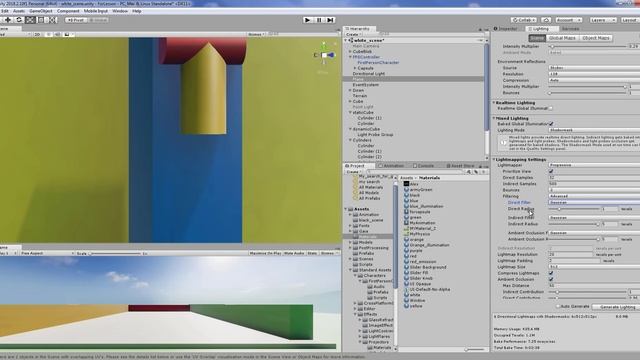Select Light Probe Group in the Hierarchy
This screenshot has height=360, width=640.
click(x=375, y=135)
